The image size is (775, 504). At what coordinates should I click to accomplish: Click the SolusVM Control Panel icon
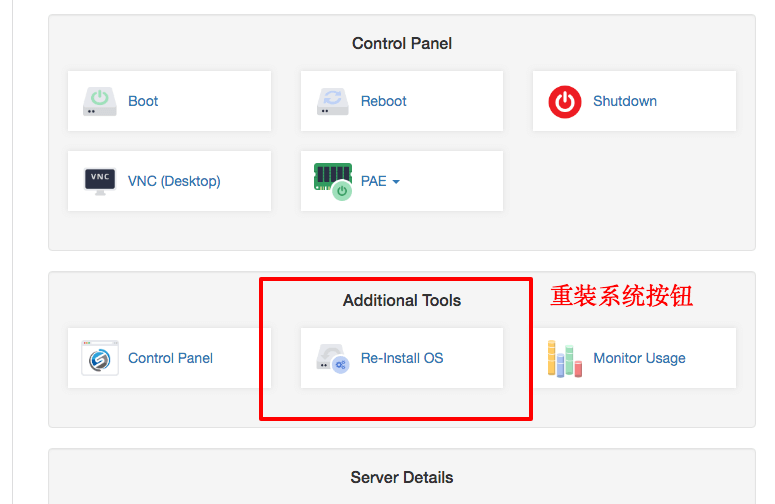click(100, 358)
